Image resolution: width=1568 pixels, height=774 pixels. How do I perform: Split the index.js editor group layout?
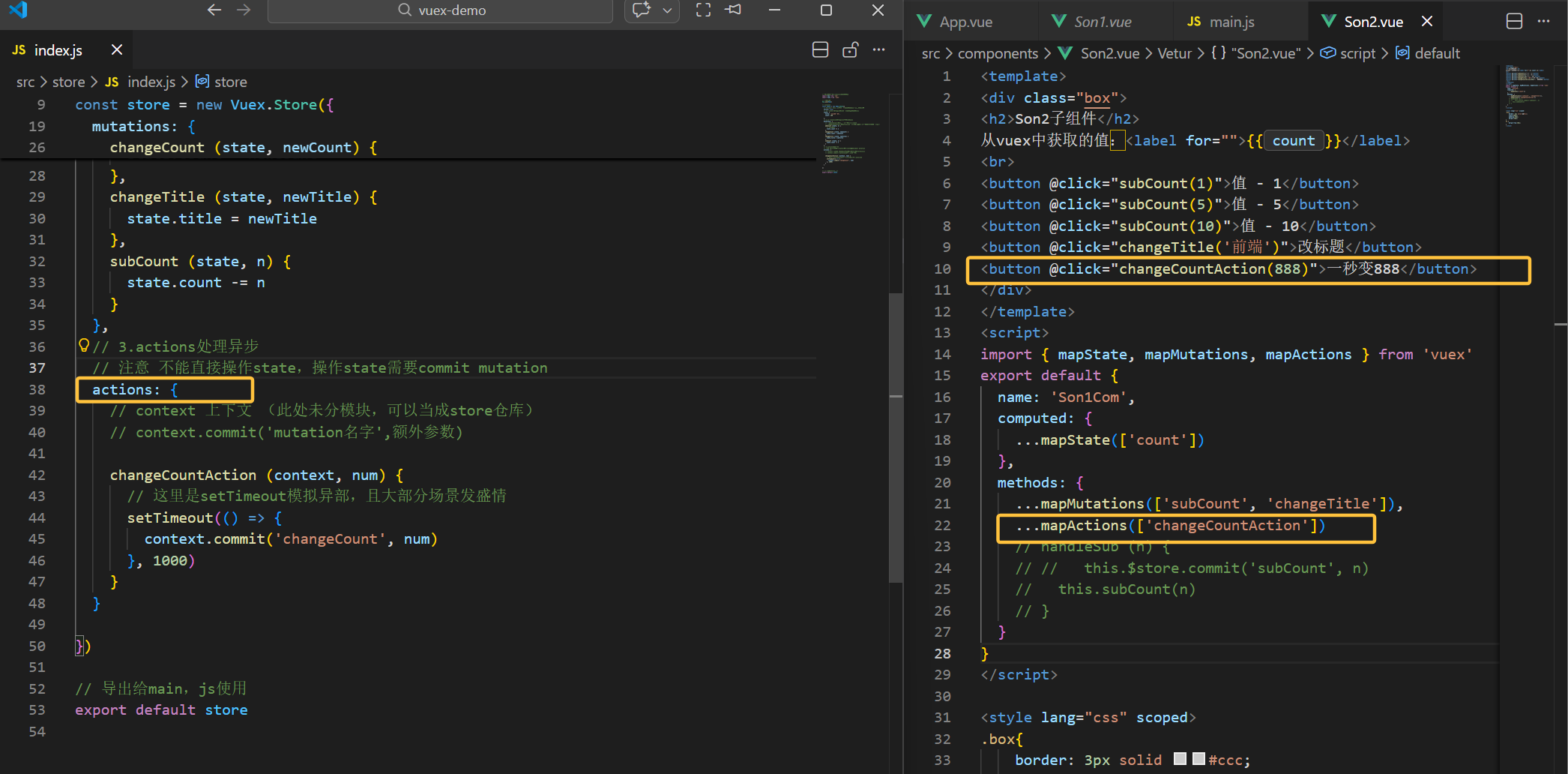click(820, 50)
